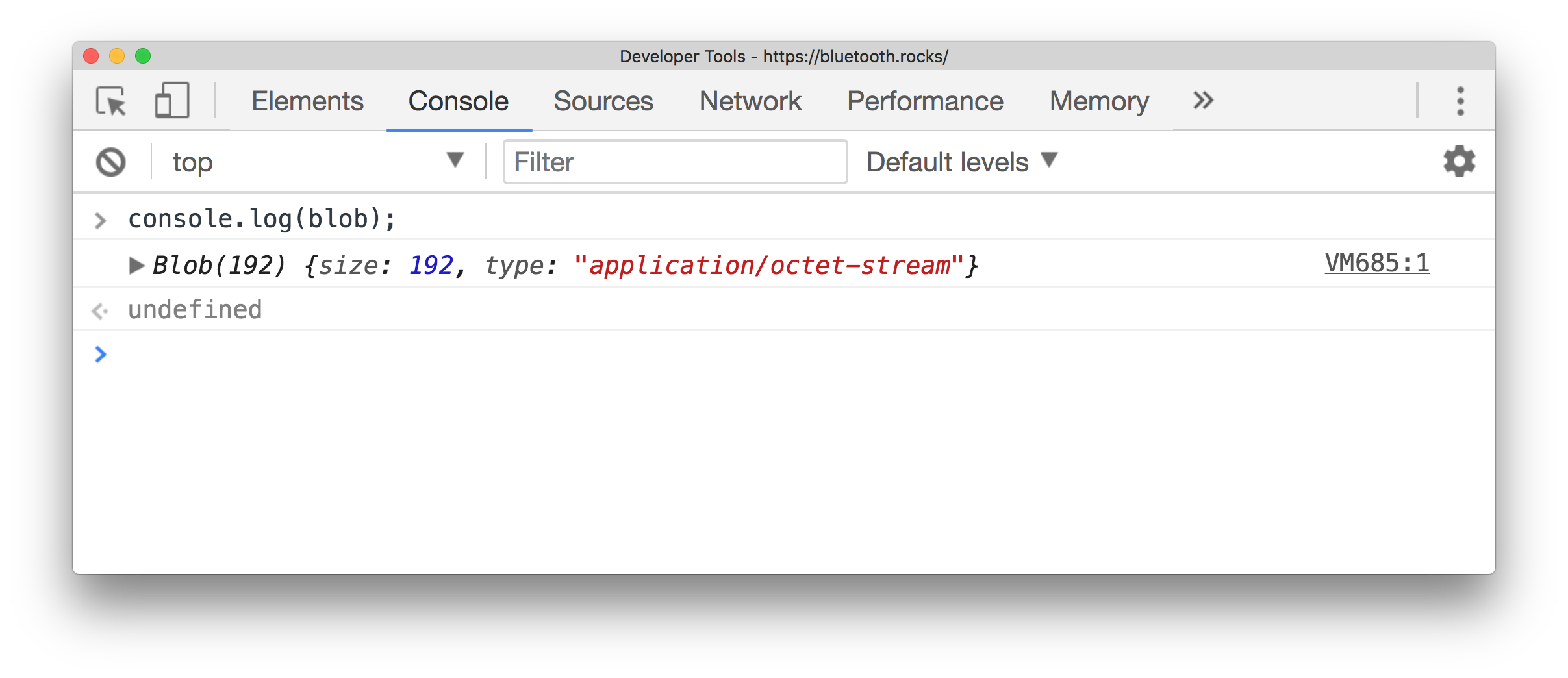Switch to the Elements tab

click(x=307, y=101)
